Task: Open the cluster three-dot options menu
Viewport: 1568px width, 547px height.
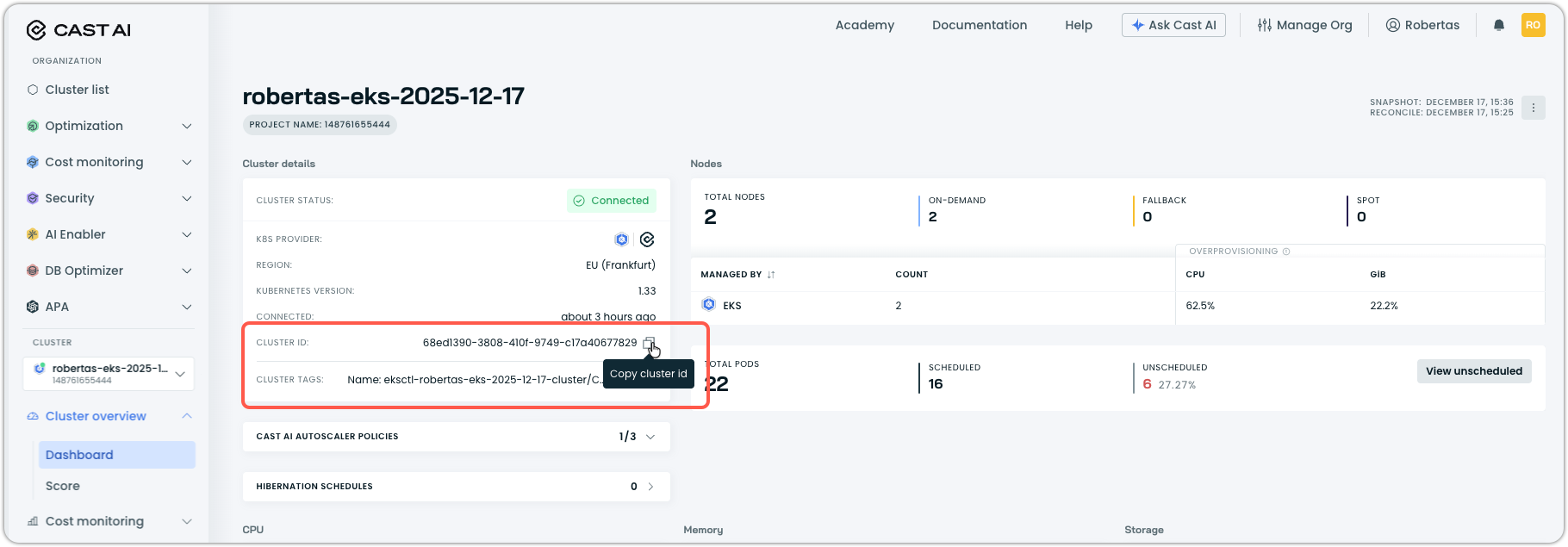Action: click(1534, 108)
